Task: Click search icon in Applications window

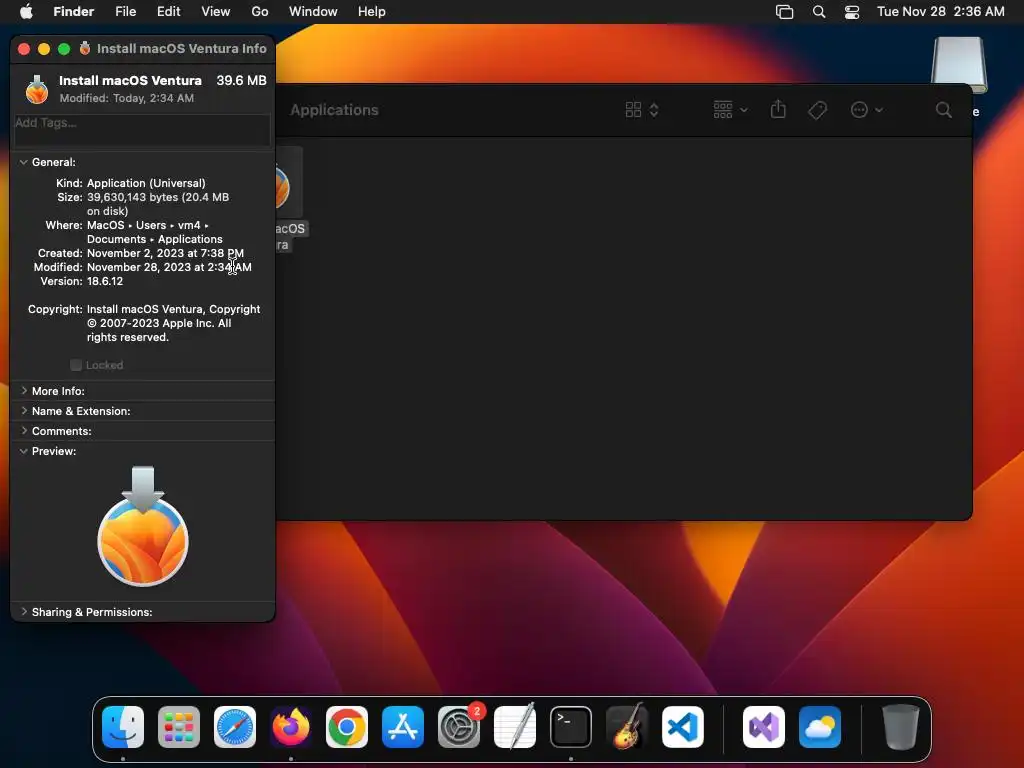Action: click(x=943, y=110)
